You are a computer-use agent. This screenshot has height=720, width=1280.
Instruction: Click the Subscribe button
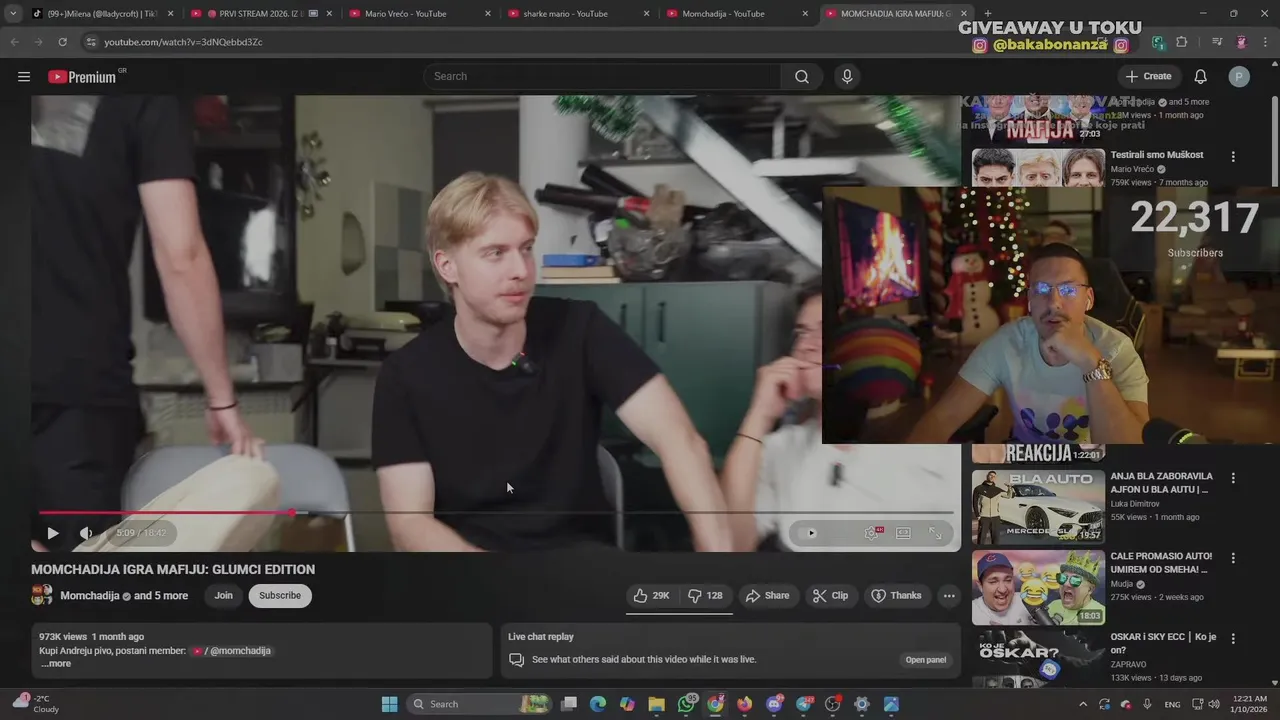click(x=280, y=595)
